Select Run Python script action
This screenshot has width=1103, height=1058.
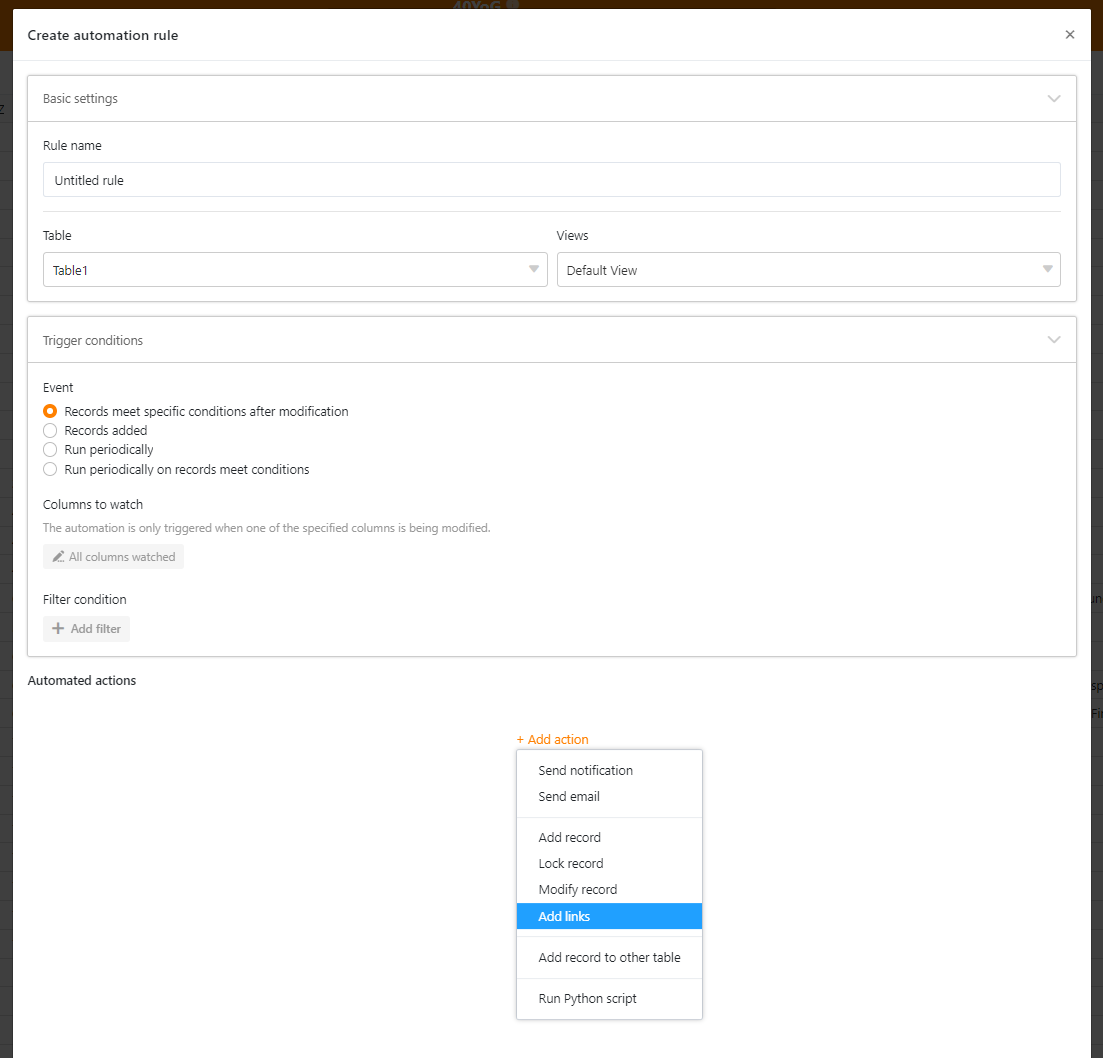(x=587, y=999)
